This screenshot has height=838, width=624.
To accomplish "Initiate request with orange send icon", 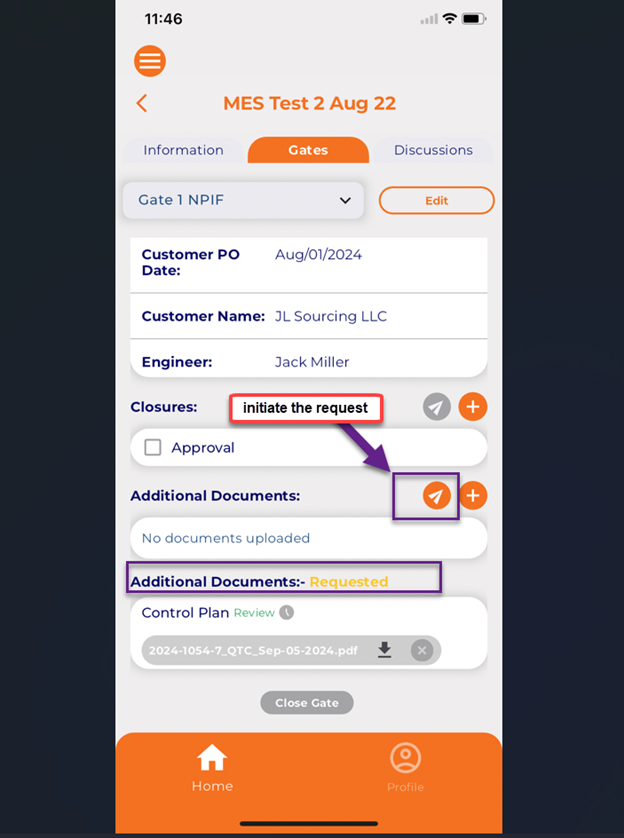I will click(x=436, y=496).
